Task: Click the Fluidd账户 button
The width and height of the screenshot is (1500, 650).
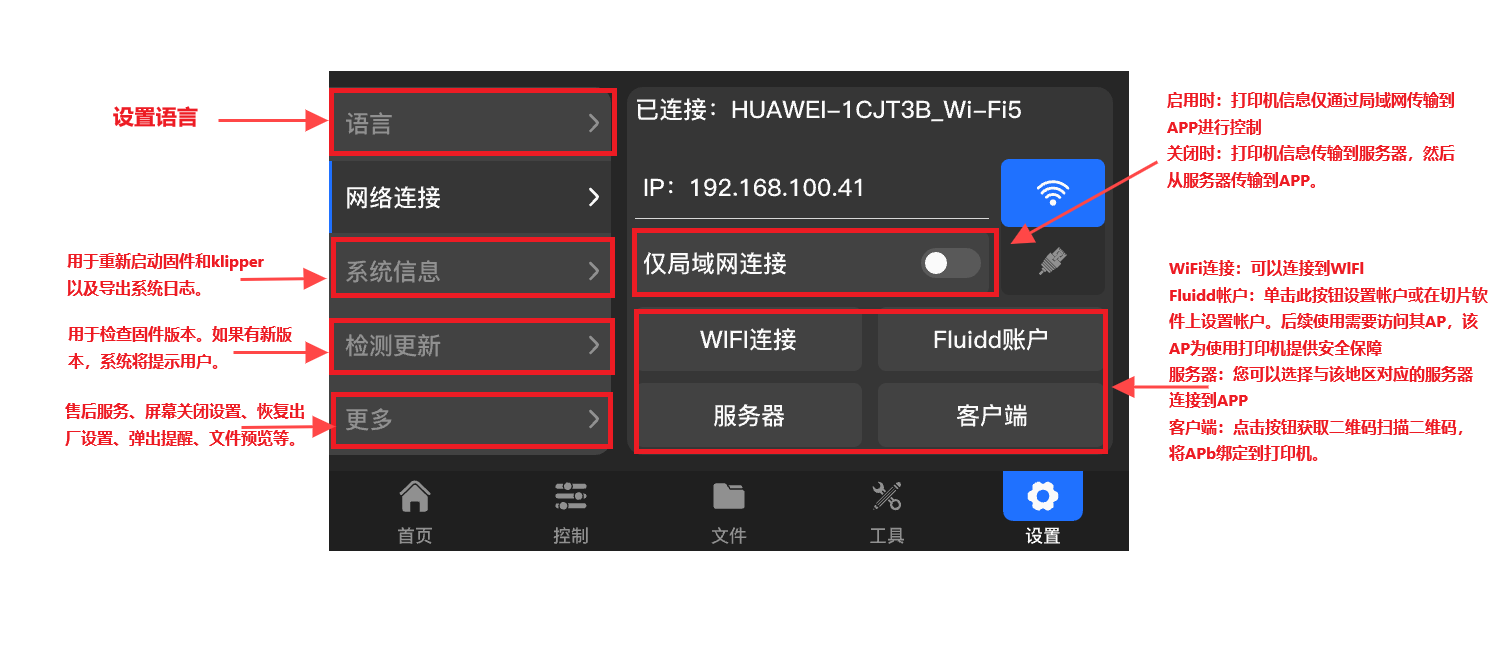Action: (990, 340)
